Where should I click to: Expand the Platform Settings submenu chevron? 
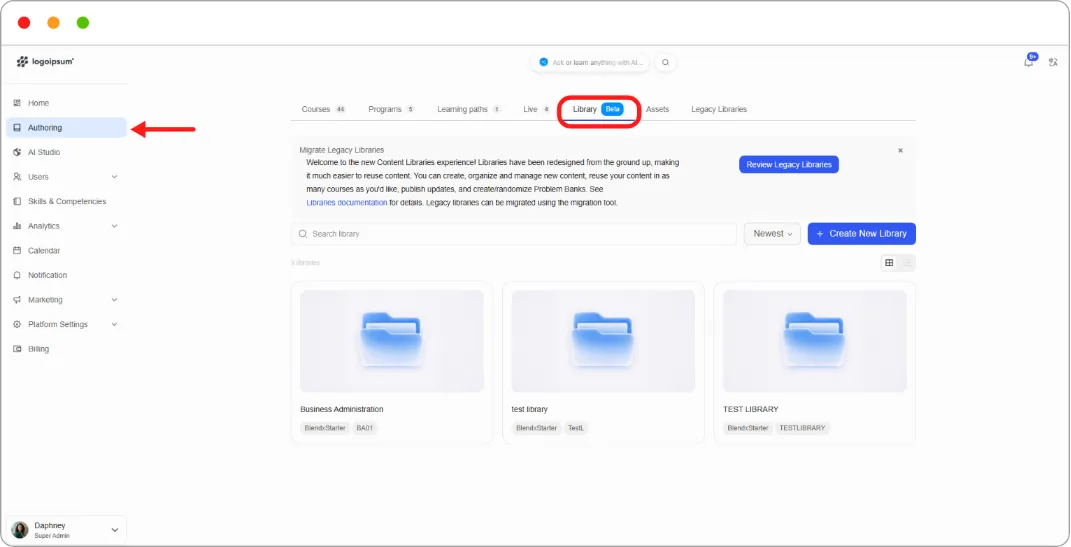(114, 324)
